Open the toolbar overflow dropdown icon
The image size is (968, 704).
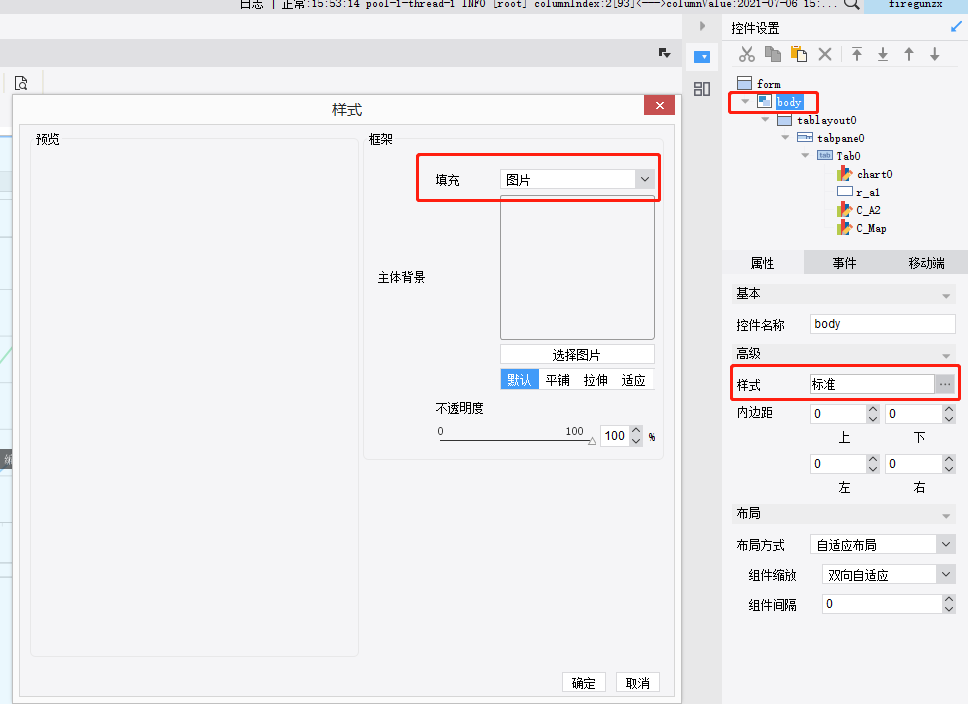tap(664, 53)
